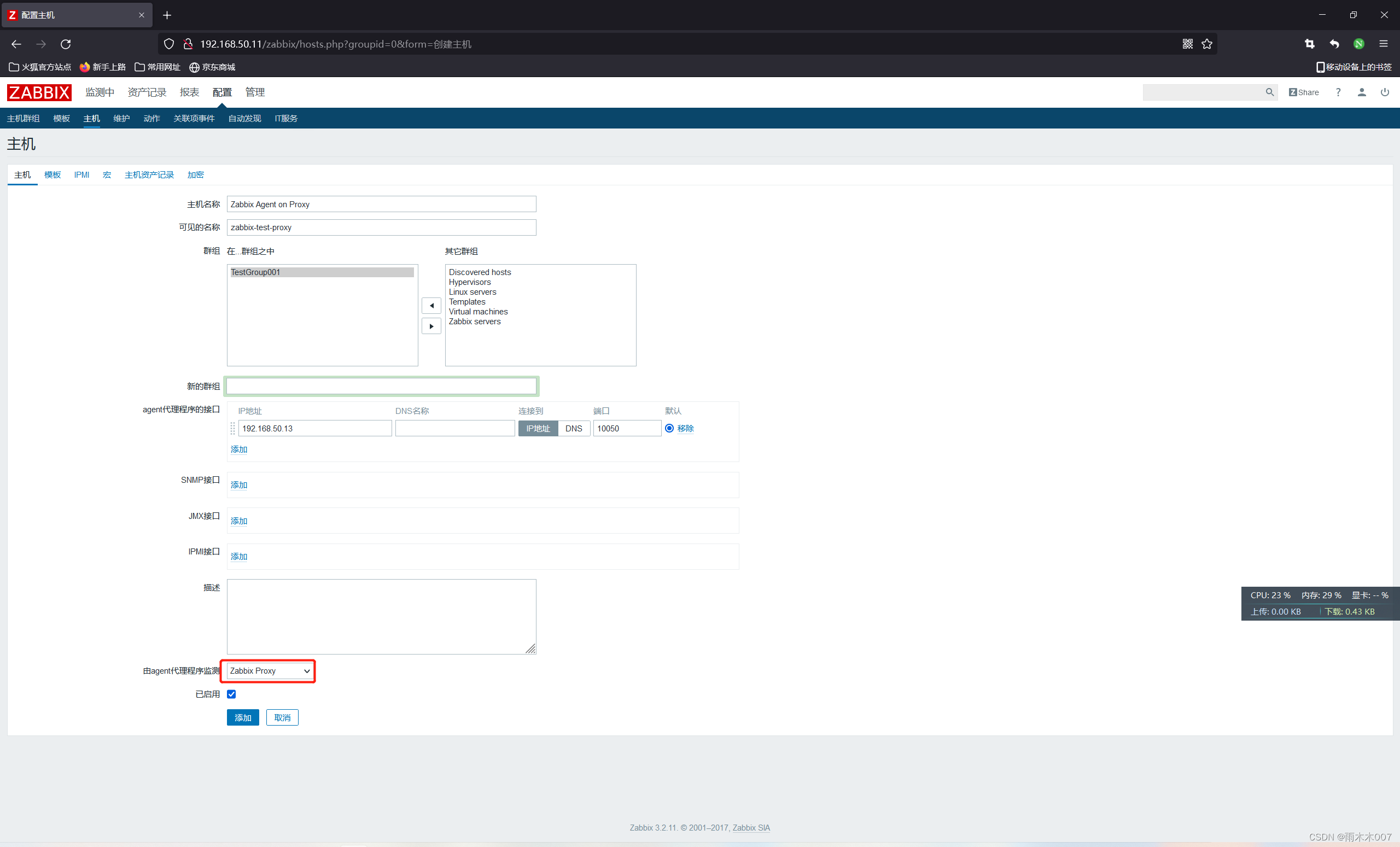1400x847 pixels.
Task: Click the shield tracking protection icon
Action: pyautogui.click(x=169, y=44)
